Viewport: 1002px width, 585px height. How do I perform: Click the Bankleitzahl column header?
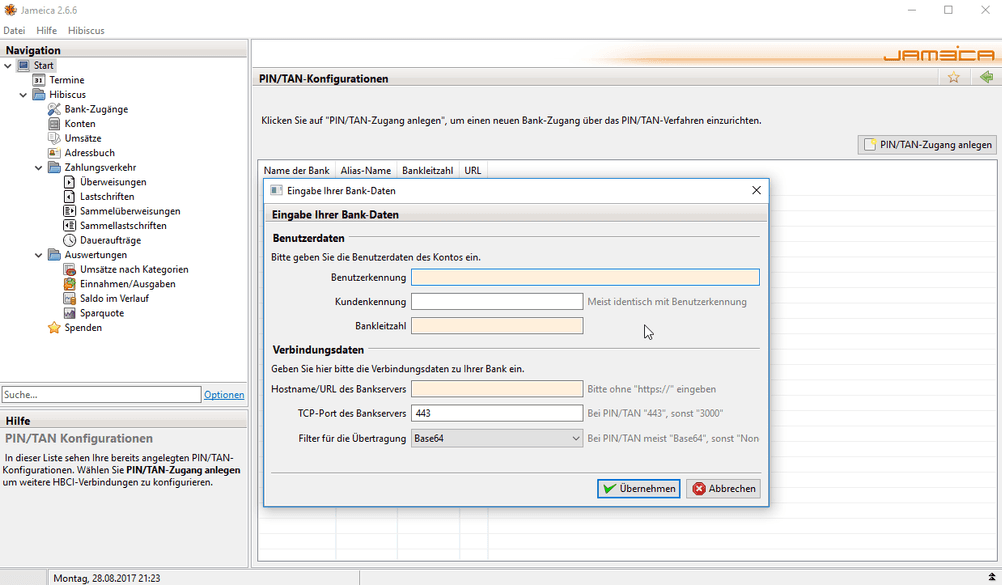pos(428,171)
